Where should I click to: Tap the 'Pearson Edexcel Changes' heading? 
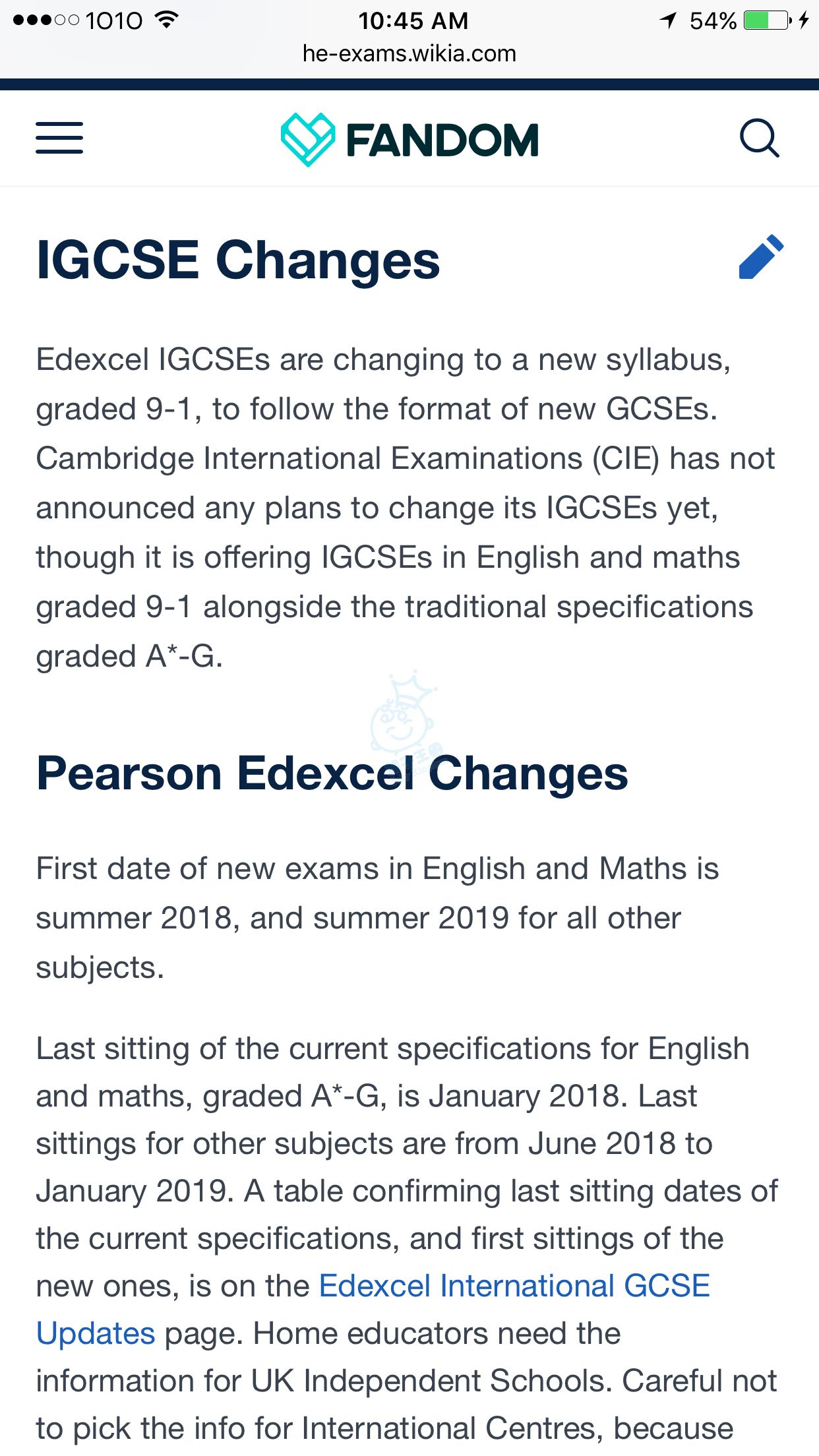(332, 773)
